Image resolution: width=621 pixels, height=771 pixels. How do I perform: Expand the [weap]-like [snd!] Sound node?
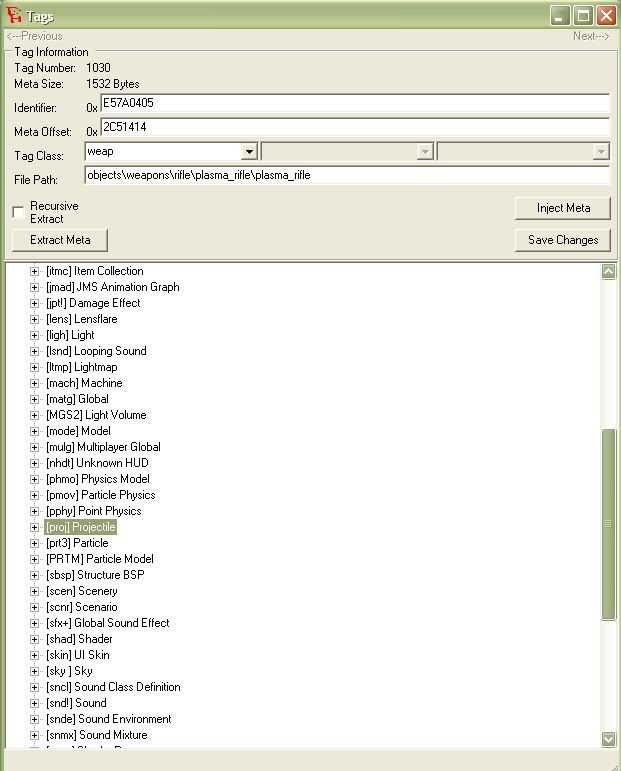click(x=34, y=703)
